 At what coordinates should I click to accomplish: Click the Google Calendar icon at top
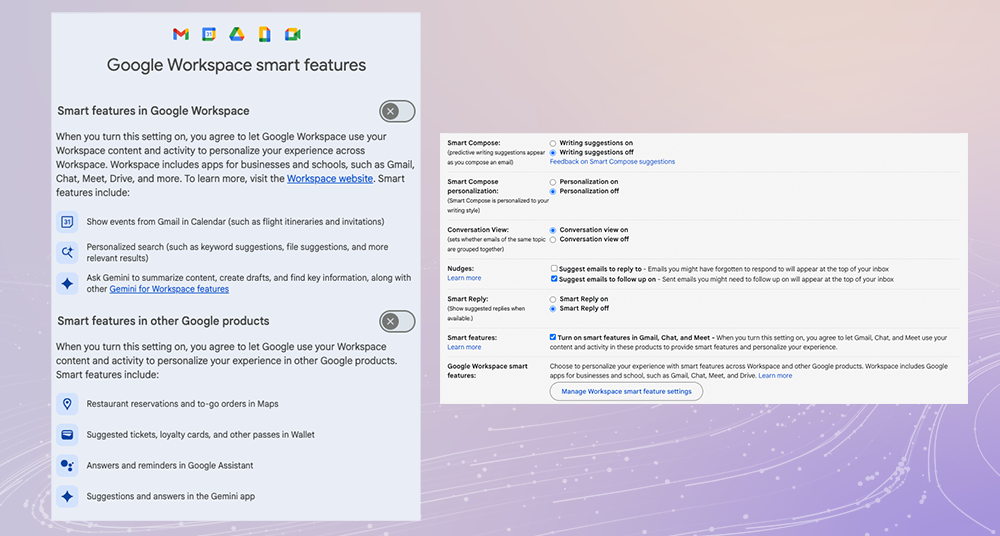tap(209, 34)
